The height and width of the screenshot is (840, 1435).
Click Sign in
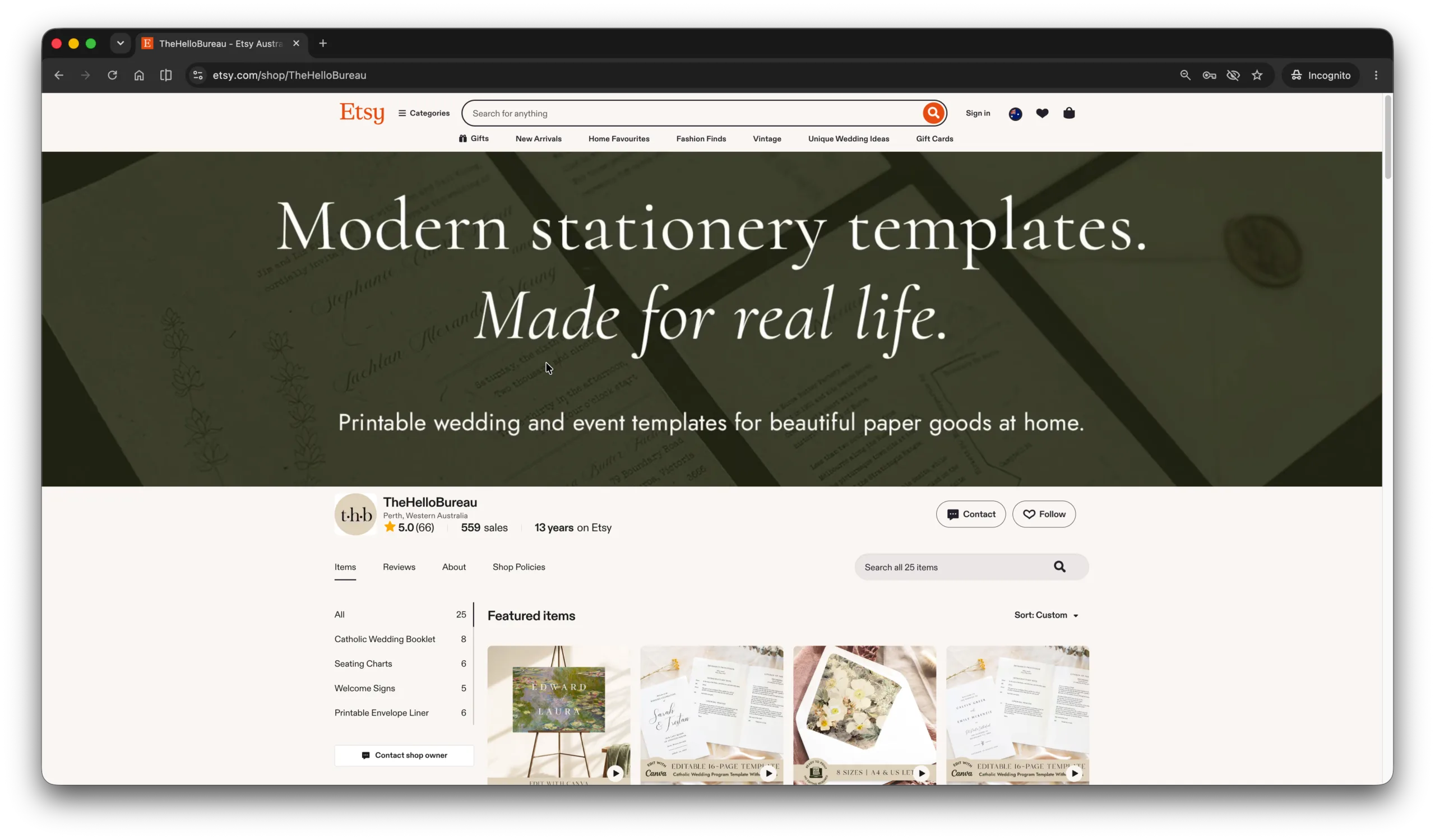click(x=978, y=113)
